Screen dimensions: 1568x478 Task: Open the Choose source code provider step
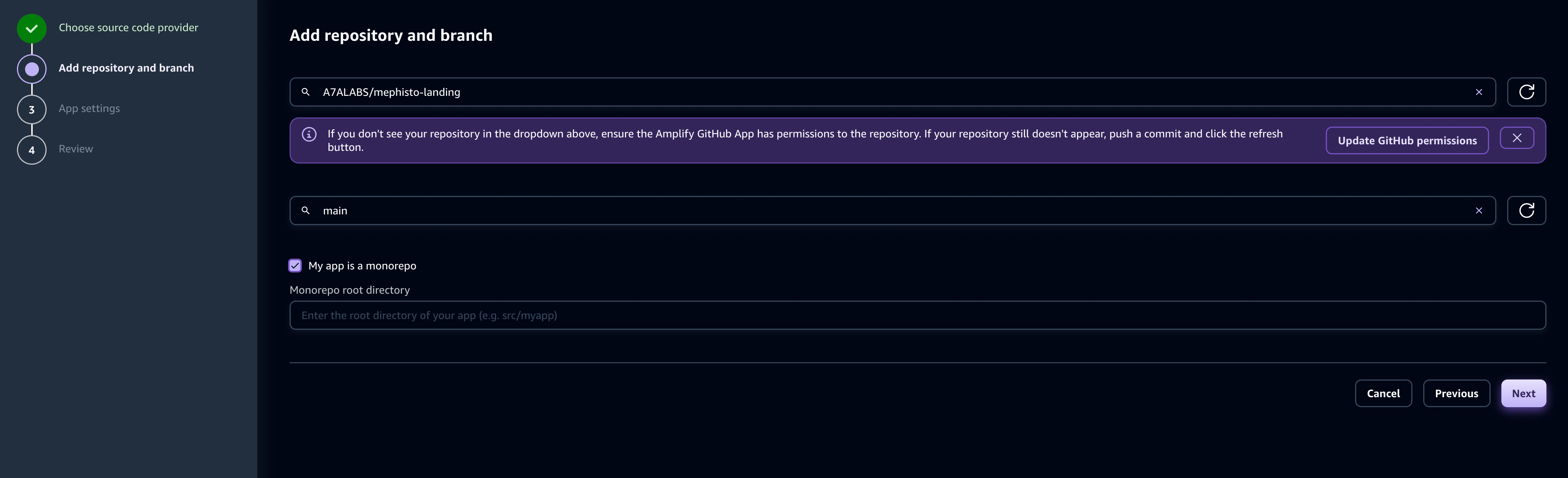(128, 27)
